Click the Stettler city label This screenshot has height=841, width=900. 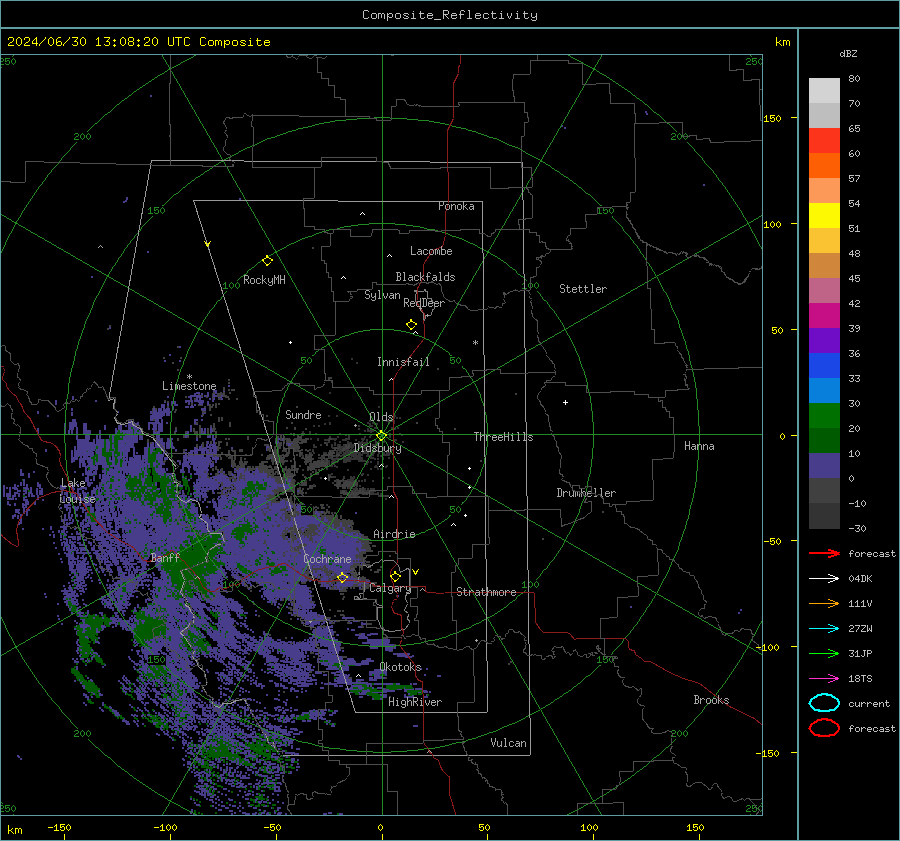point(583,289)
